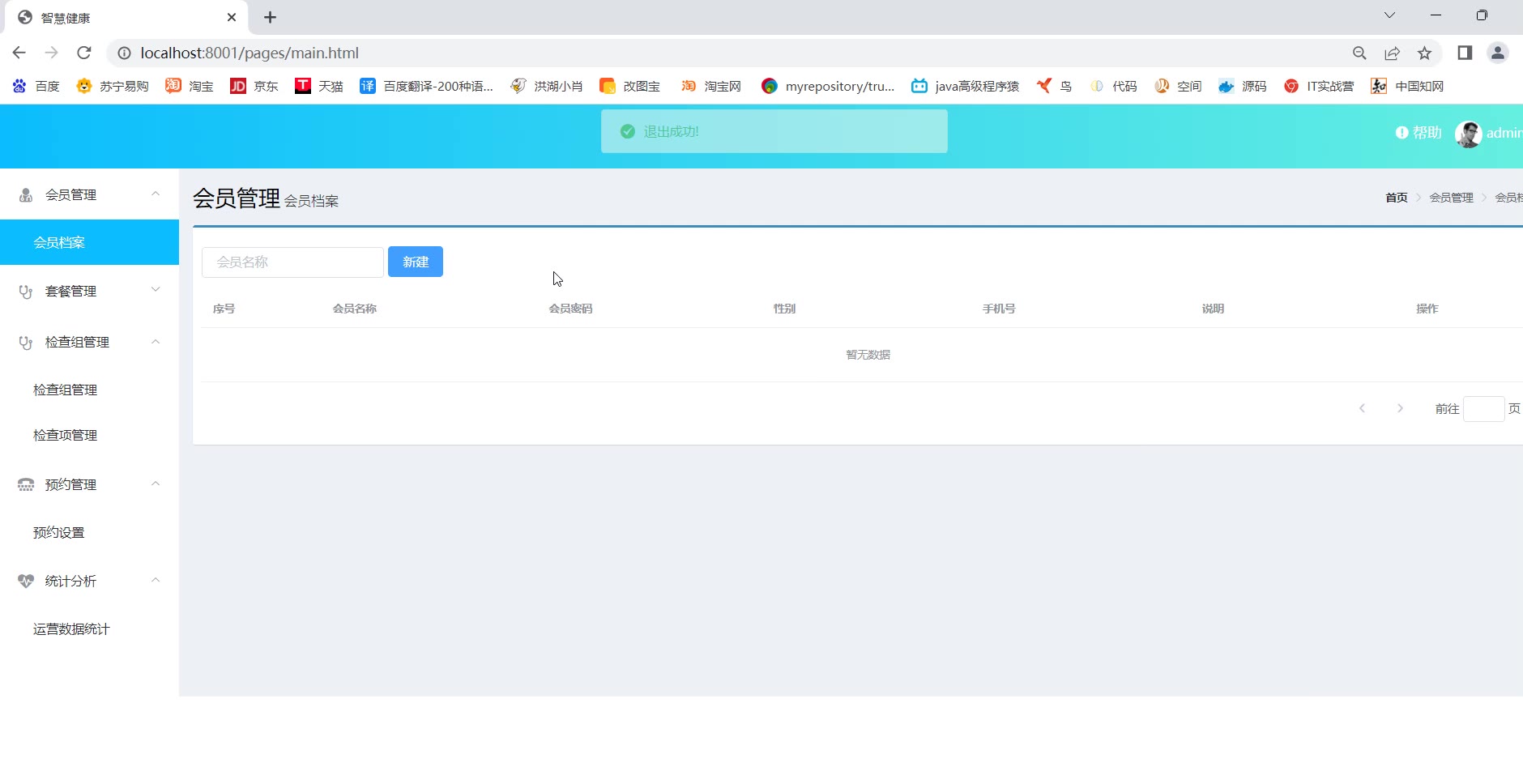Collapse the 统计分析 menu chevron

coord(156,580)
